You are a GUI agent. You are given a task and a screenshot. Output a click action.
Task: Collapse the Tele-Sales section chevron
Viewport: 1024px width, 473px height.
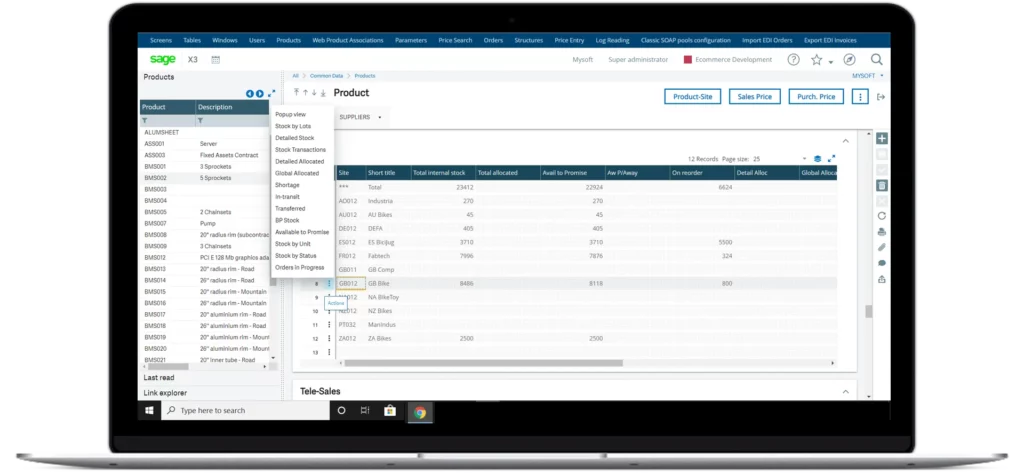pos(845,391)
